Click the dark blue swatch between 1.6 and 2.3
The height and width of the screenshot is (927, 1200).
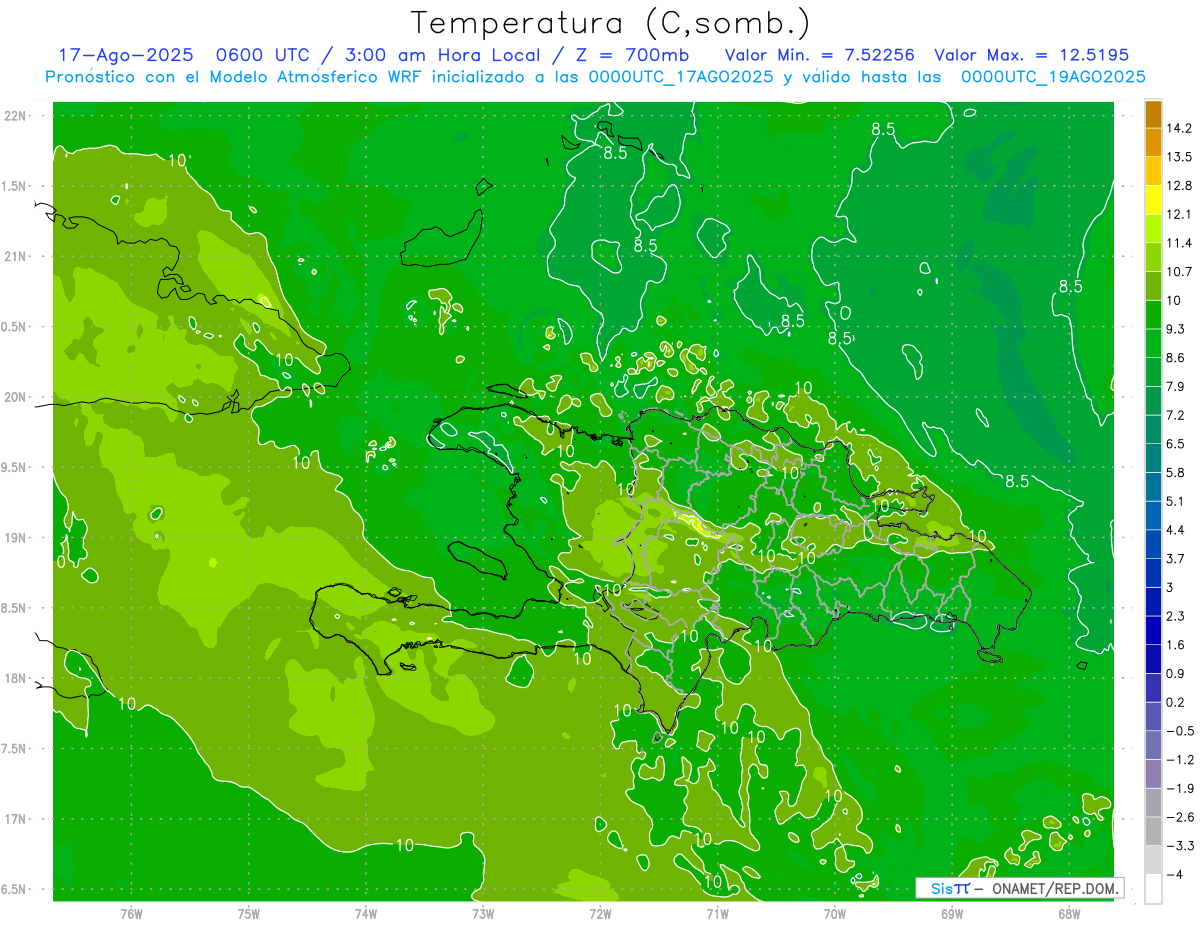1153,630
